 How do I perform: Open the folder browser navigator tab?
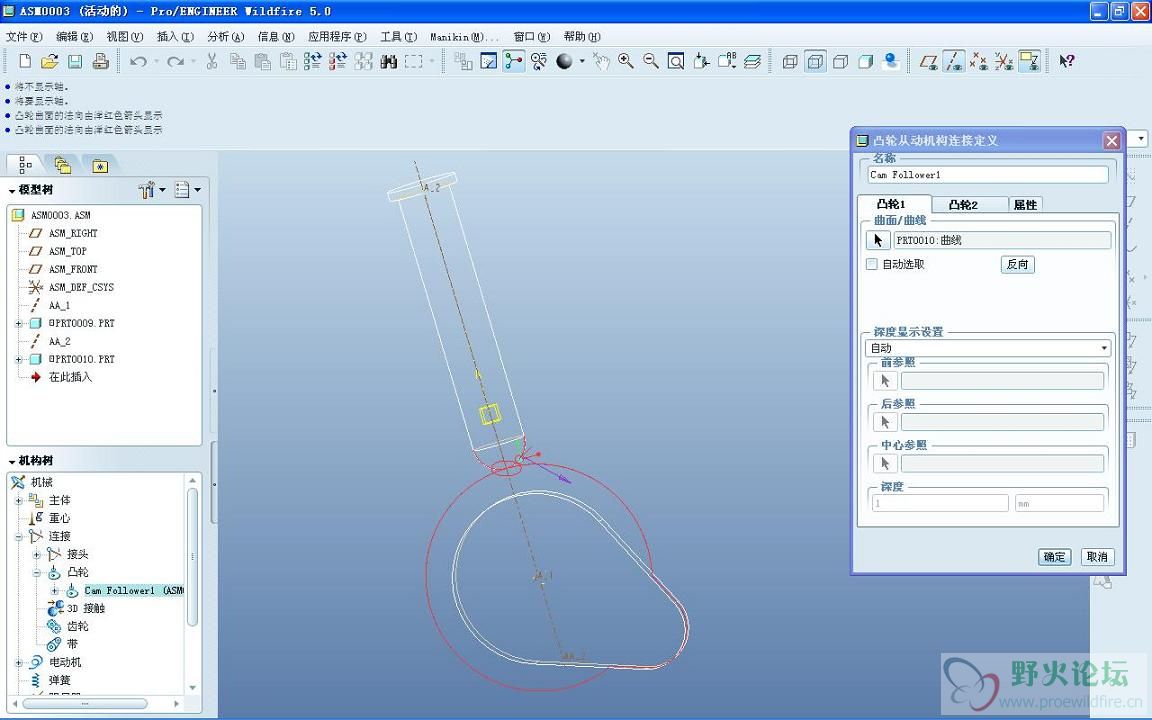pyautogui.click(x=62, y=165)
